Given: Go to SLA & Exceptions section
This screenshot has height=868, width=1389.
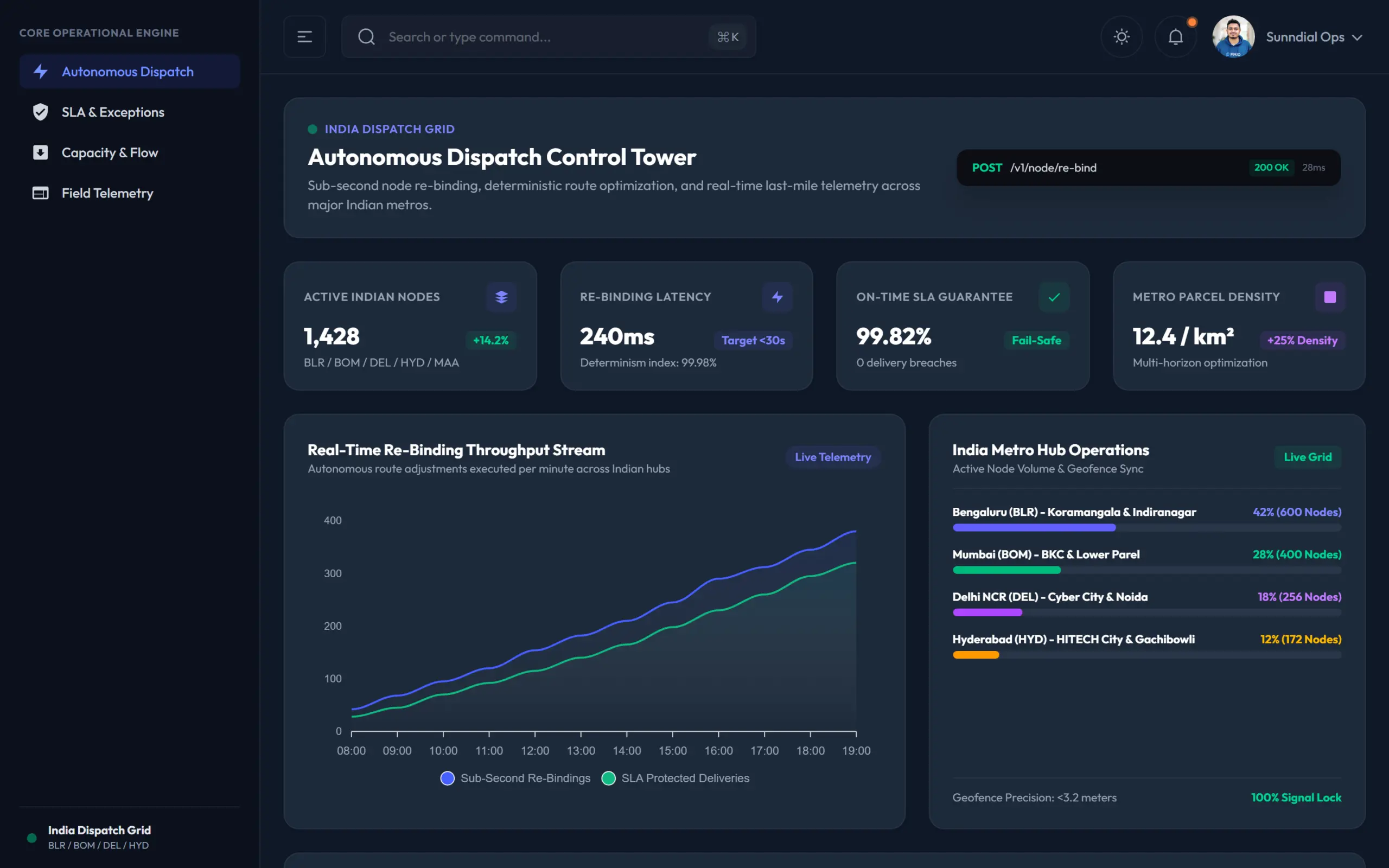Looking at the screenshot, I should (x=130, y=112).
